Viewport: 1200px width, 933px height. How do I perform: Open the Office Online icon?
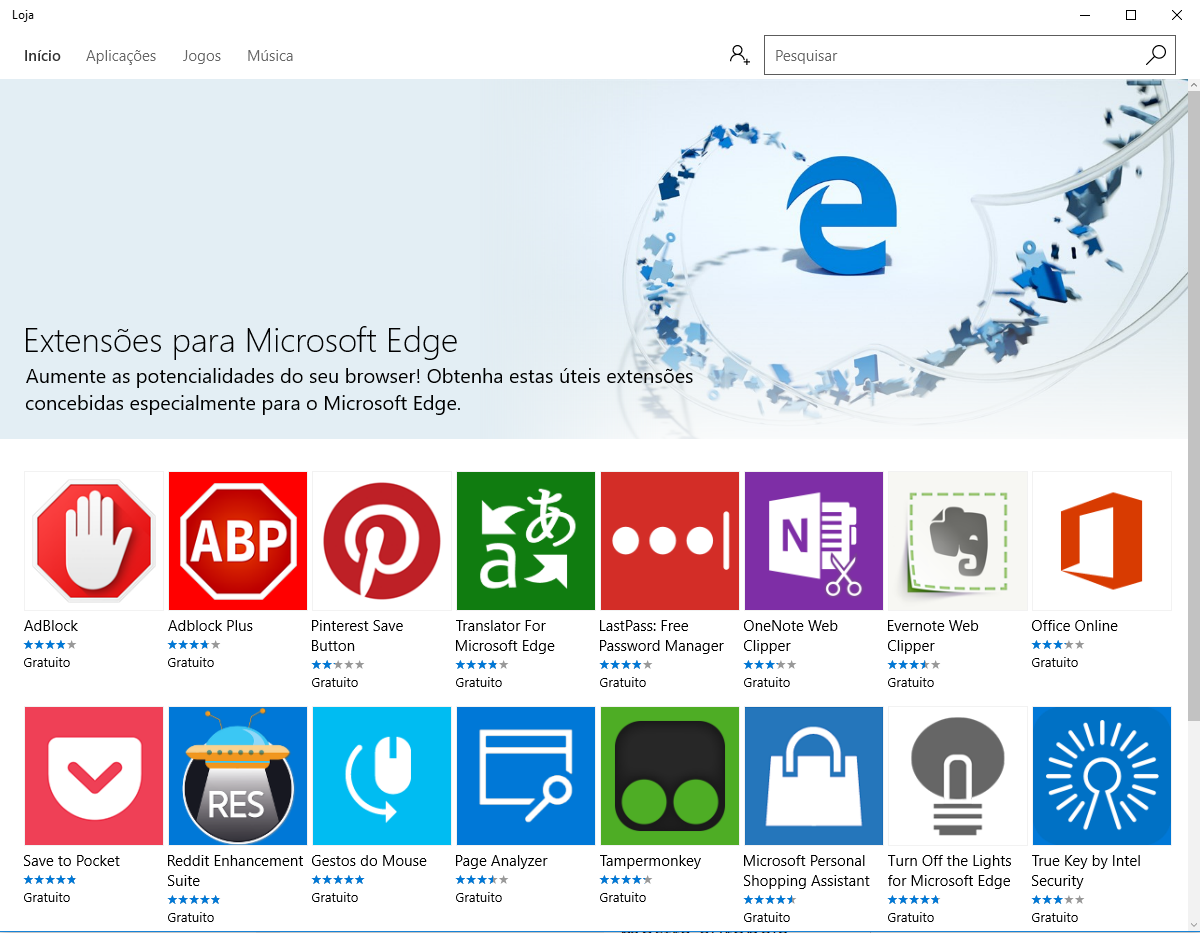pos(1102,541)
